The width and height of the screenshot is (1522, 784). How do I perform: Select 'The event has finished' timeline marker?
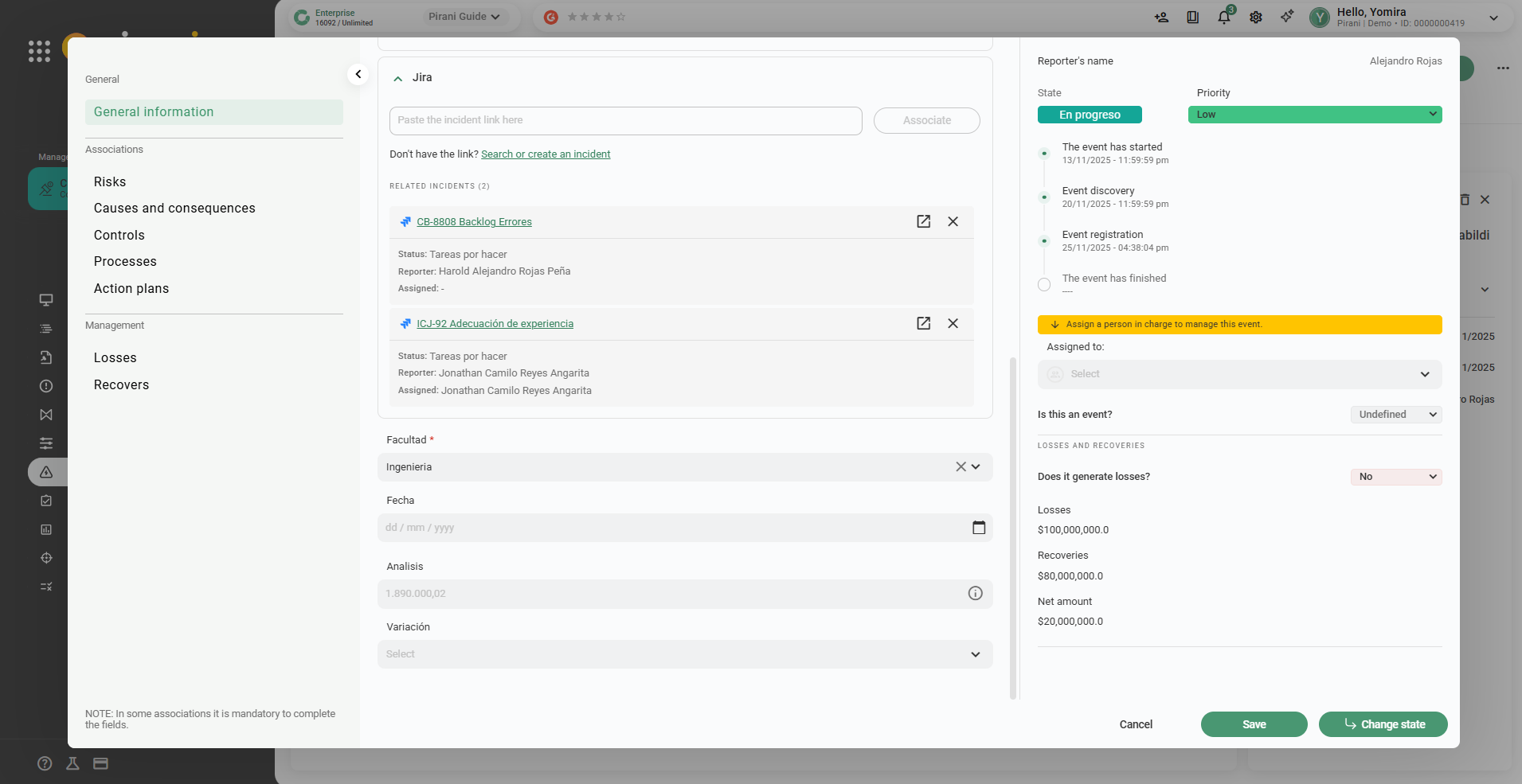click(1044, 284)
